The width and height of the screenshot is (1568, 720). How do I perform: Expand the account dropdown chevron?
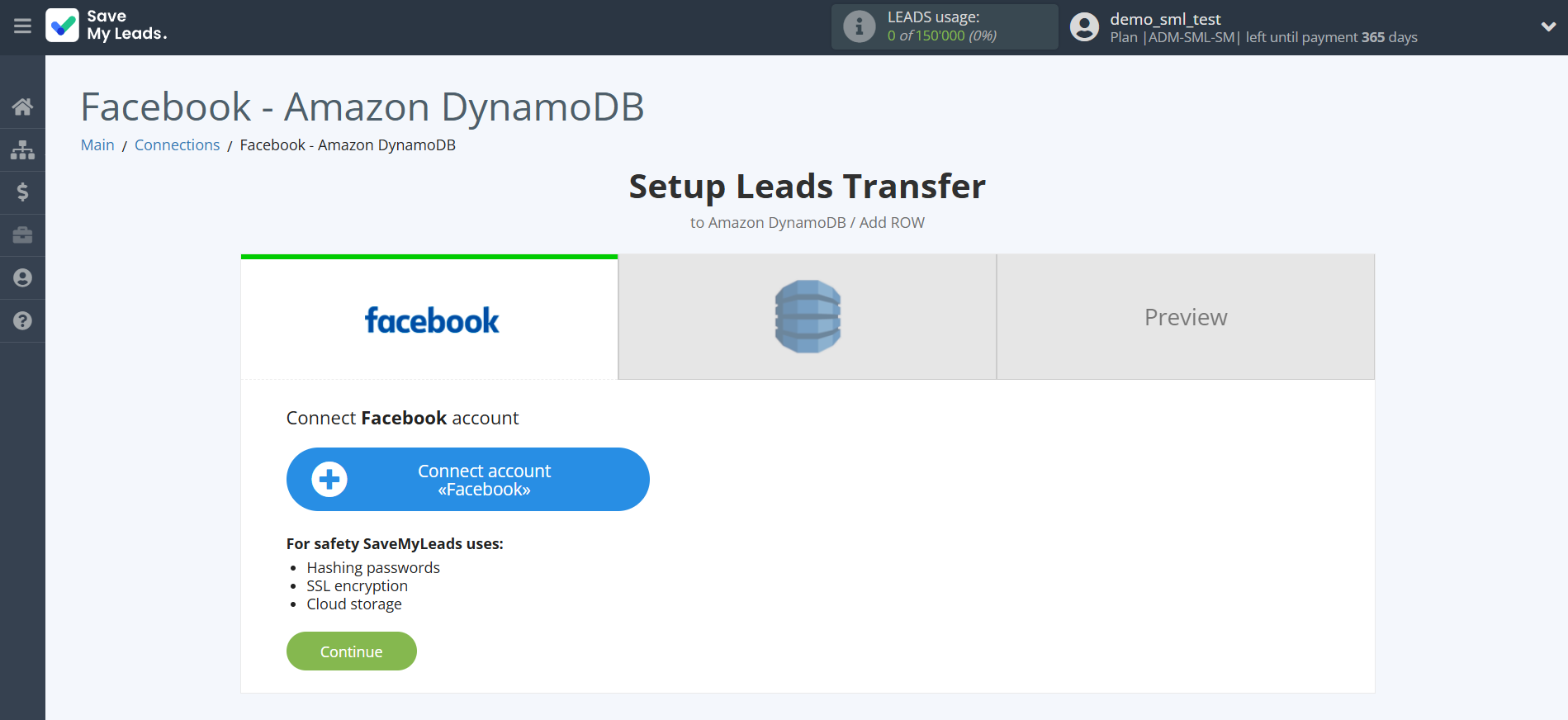pos(1548,26)
